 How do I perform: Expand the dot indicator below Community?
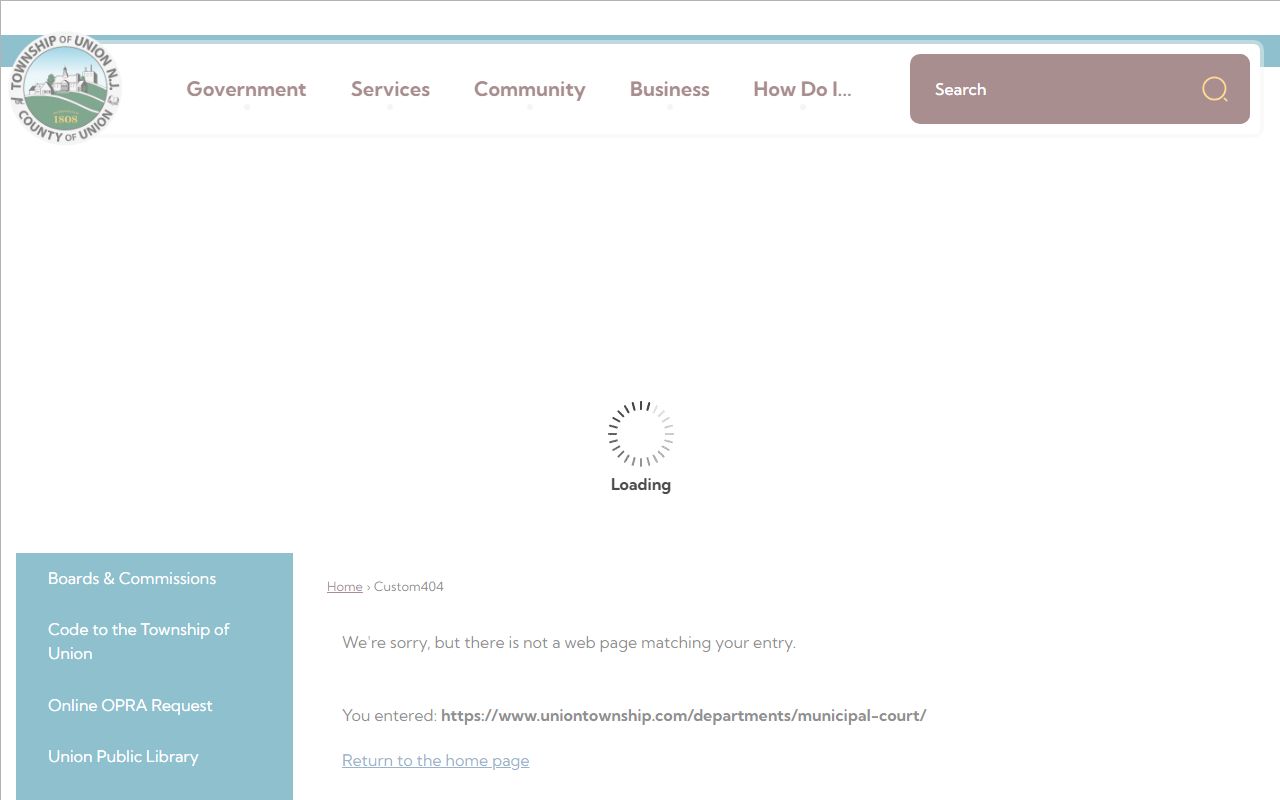pyautogui.click(x=530, y=108)
